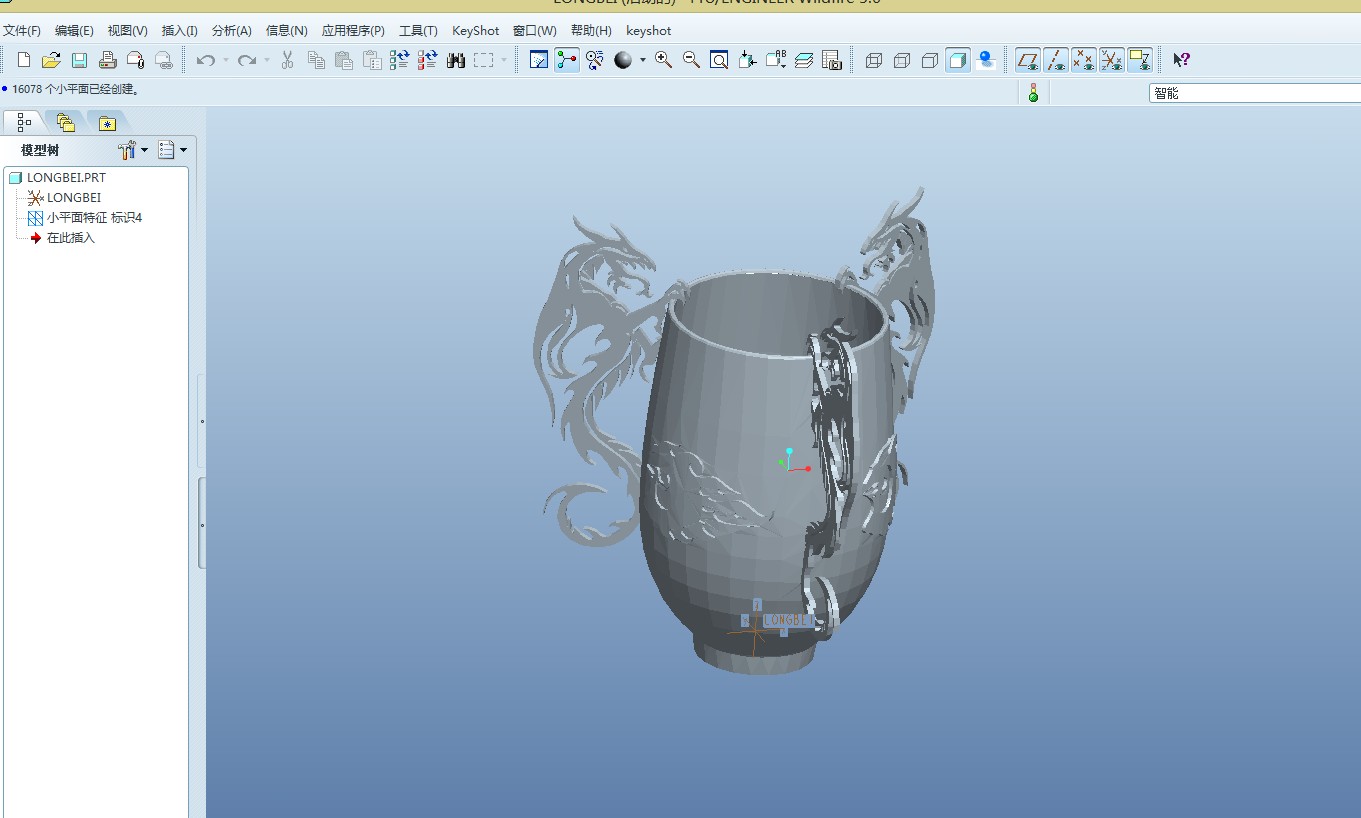This screenshot has height=818, width=1361.
Task: Open the Layers stack icon
Action: 804,61
